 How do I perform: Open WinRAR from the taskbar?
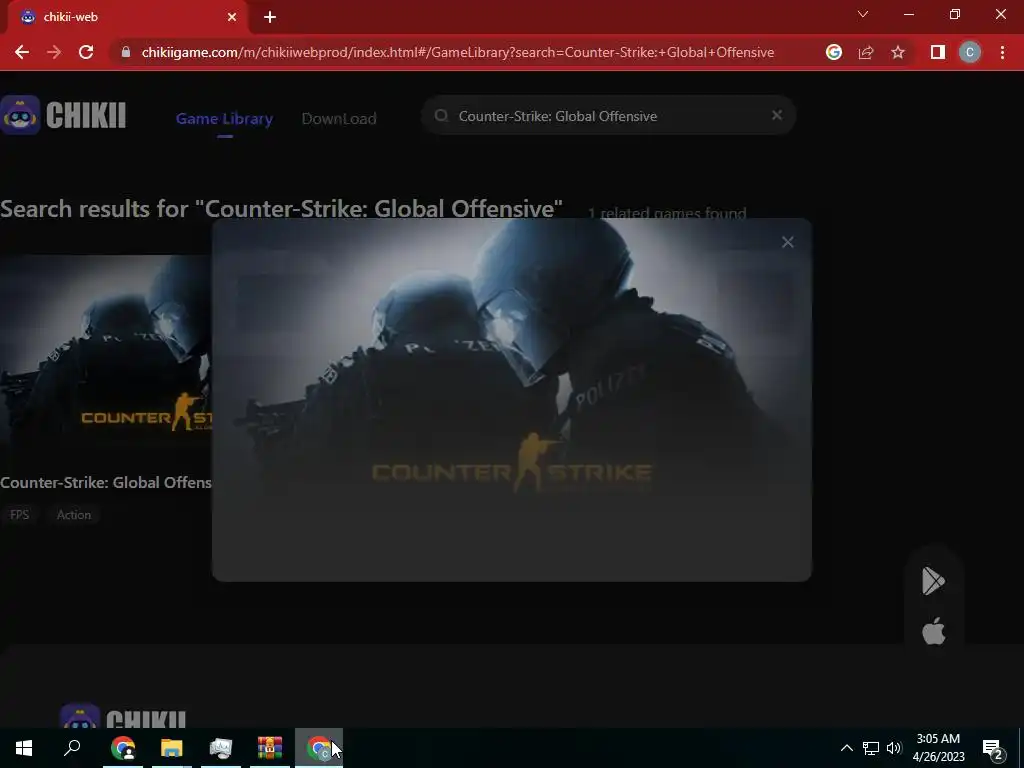270,748
